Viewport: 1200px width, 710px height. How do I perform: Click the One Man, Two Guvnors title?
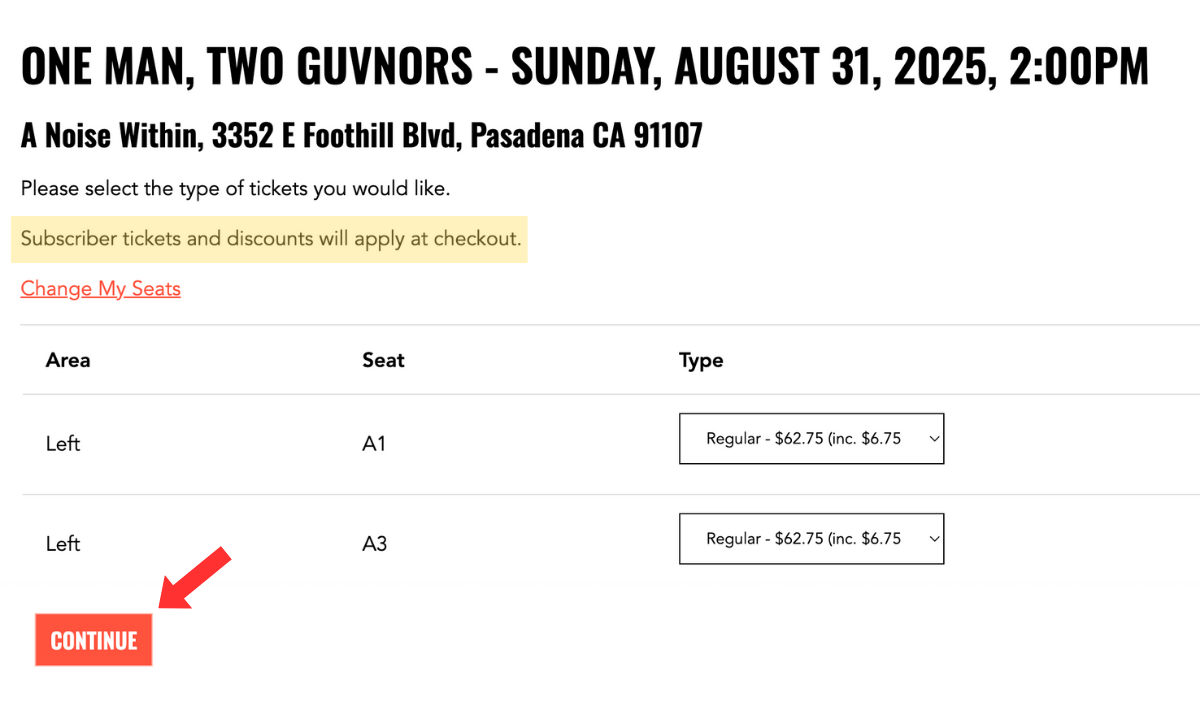pyautogui.click(x=247, y=66)
